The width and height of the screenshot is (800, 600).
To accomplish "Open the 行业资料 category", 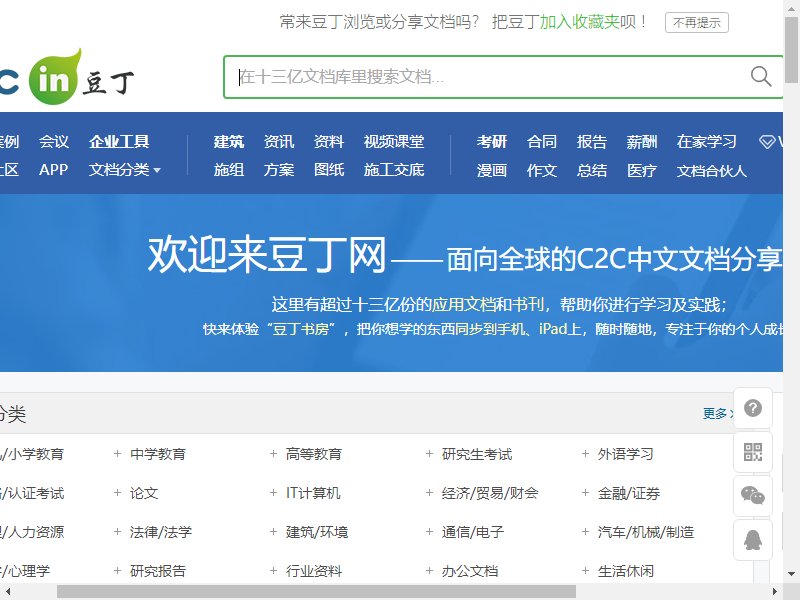I will 314,571.
